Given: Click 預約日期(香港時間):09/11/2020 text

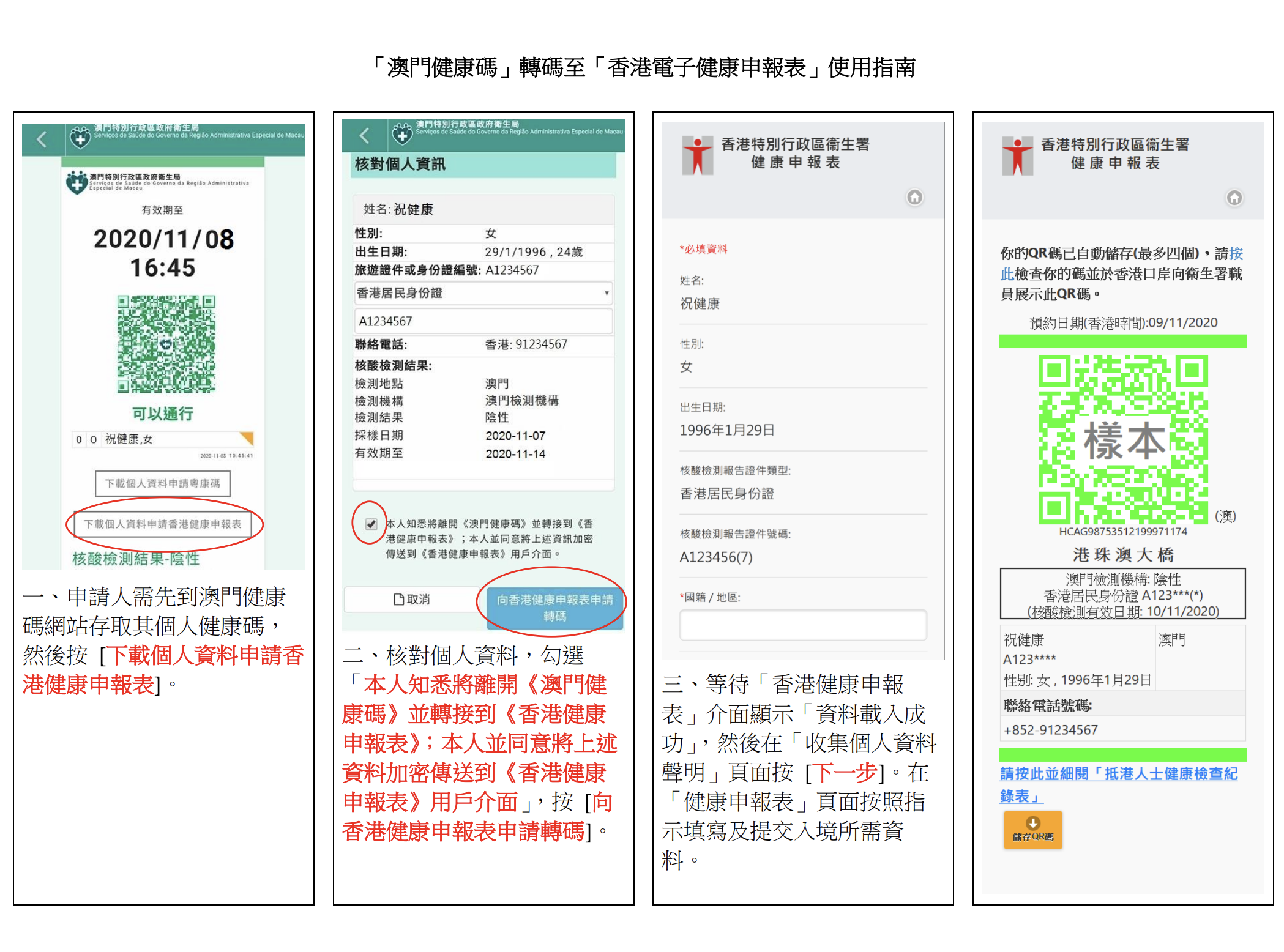Looking at the screenshot, I should 1123,322.
